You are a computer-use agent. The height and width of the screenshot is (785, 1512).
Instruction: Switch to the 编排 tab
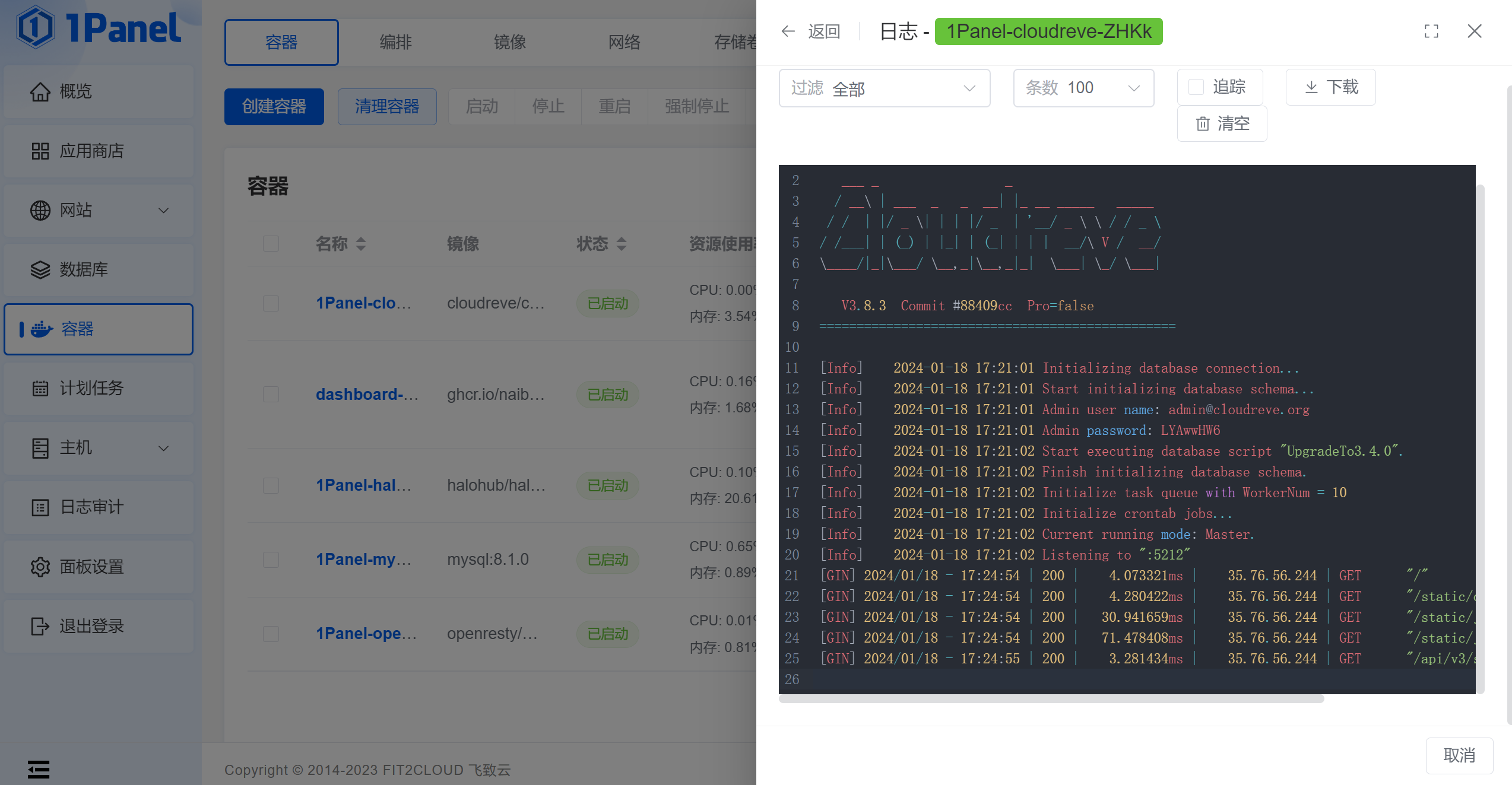pos(395,42)
